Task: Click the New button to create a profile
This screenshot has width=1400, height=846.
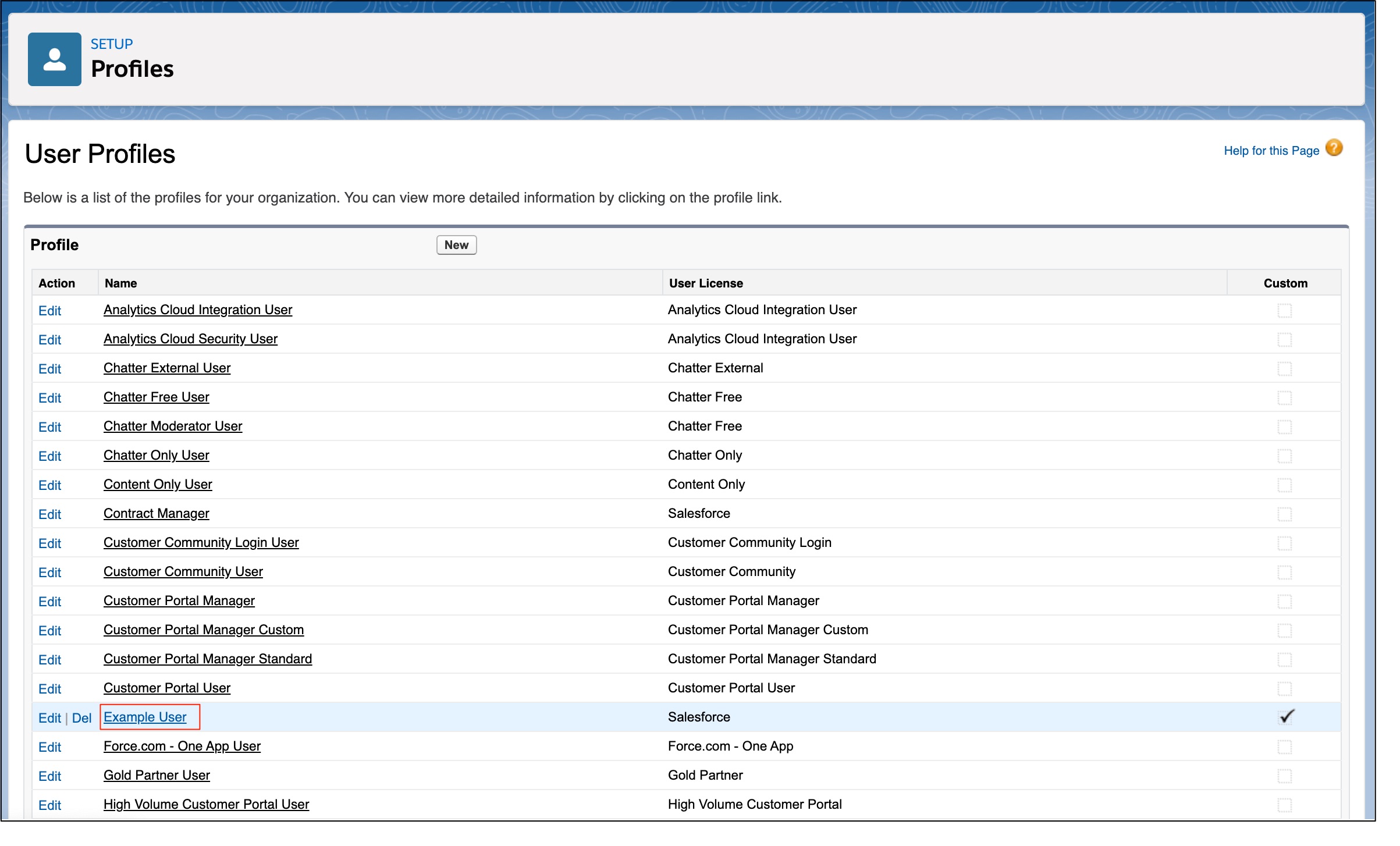Action: point(456,244)
